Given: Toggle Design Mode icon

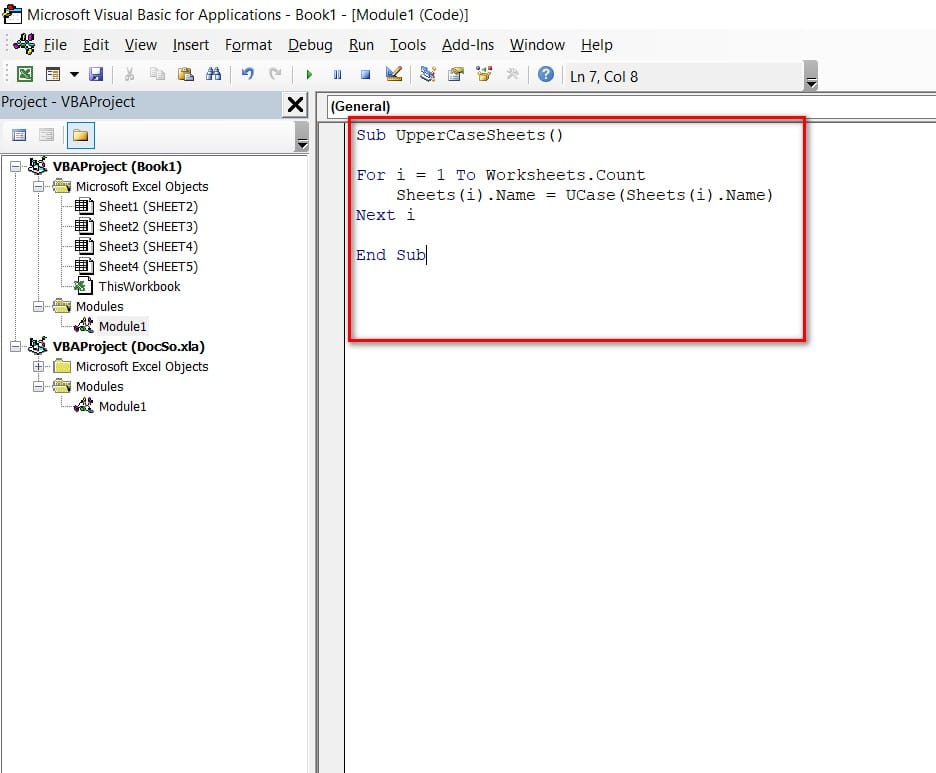Looking at the screenshot, I should [394, 74].
